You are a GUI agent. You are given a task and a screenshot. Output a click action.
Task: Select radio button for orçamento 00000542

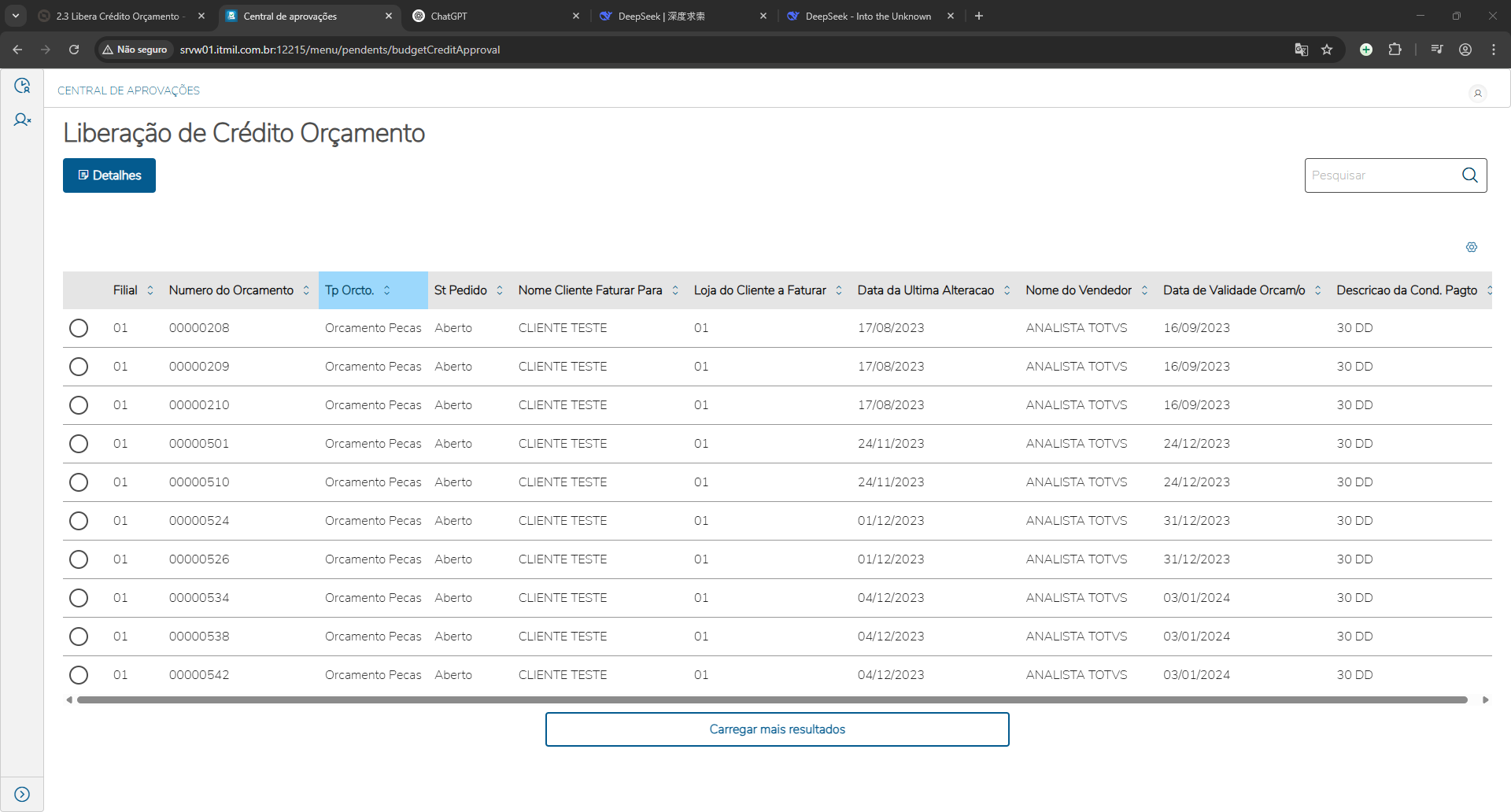pyautogui.click(x=79, y=675)
